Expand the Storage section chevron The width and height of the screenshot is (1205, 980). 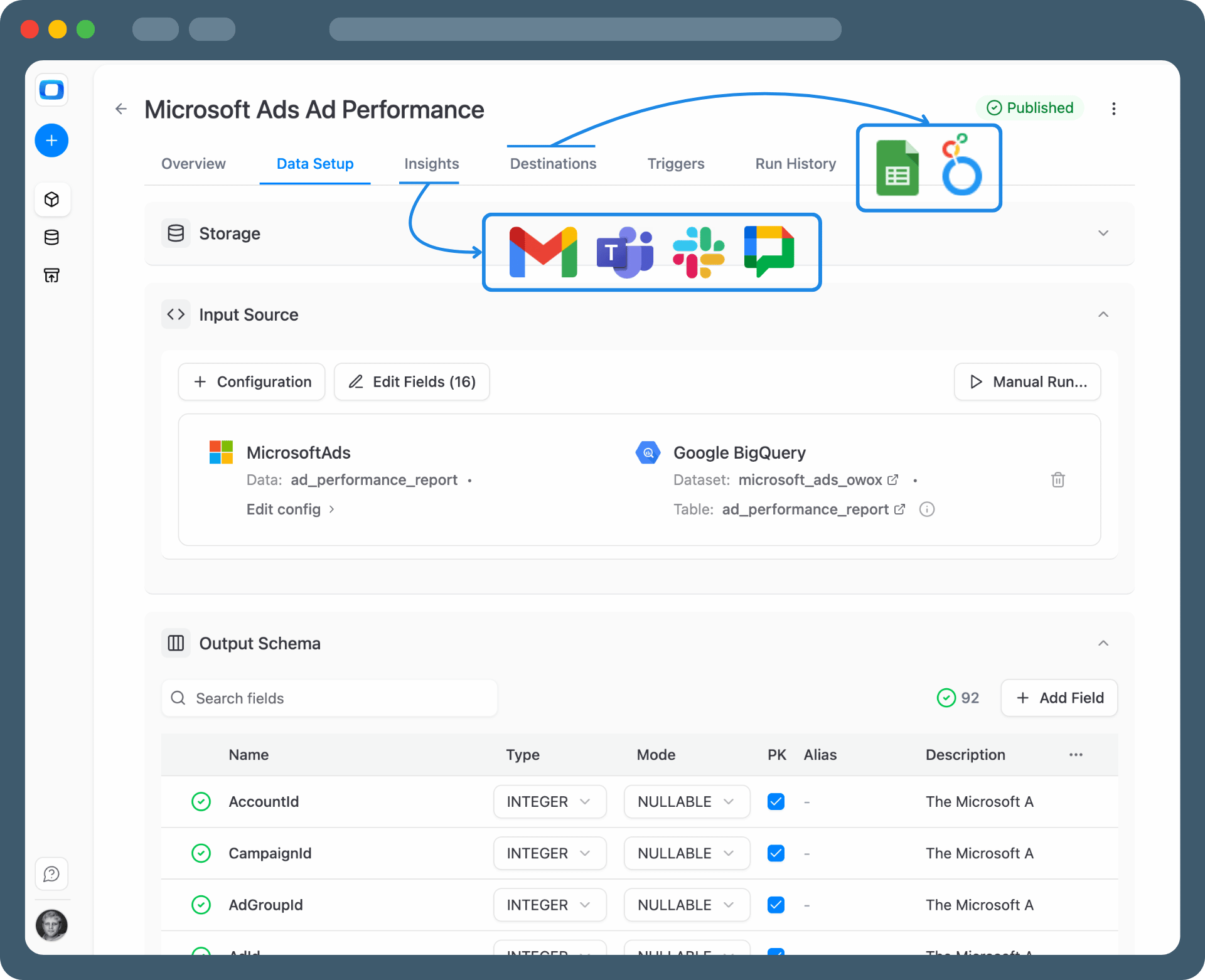(x=1103, y=233)
